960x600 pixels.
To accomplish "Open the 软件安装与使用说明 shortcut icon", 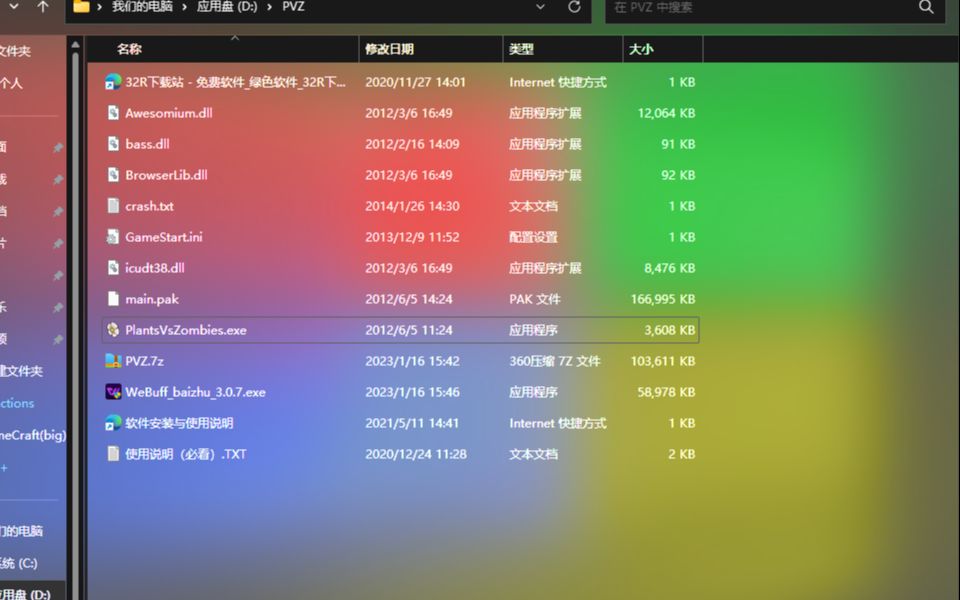I will click(x=112, y=423).
